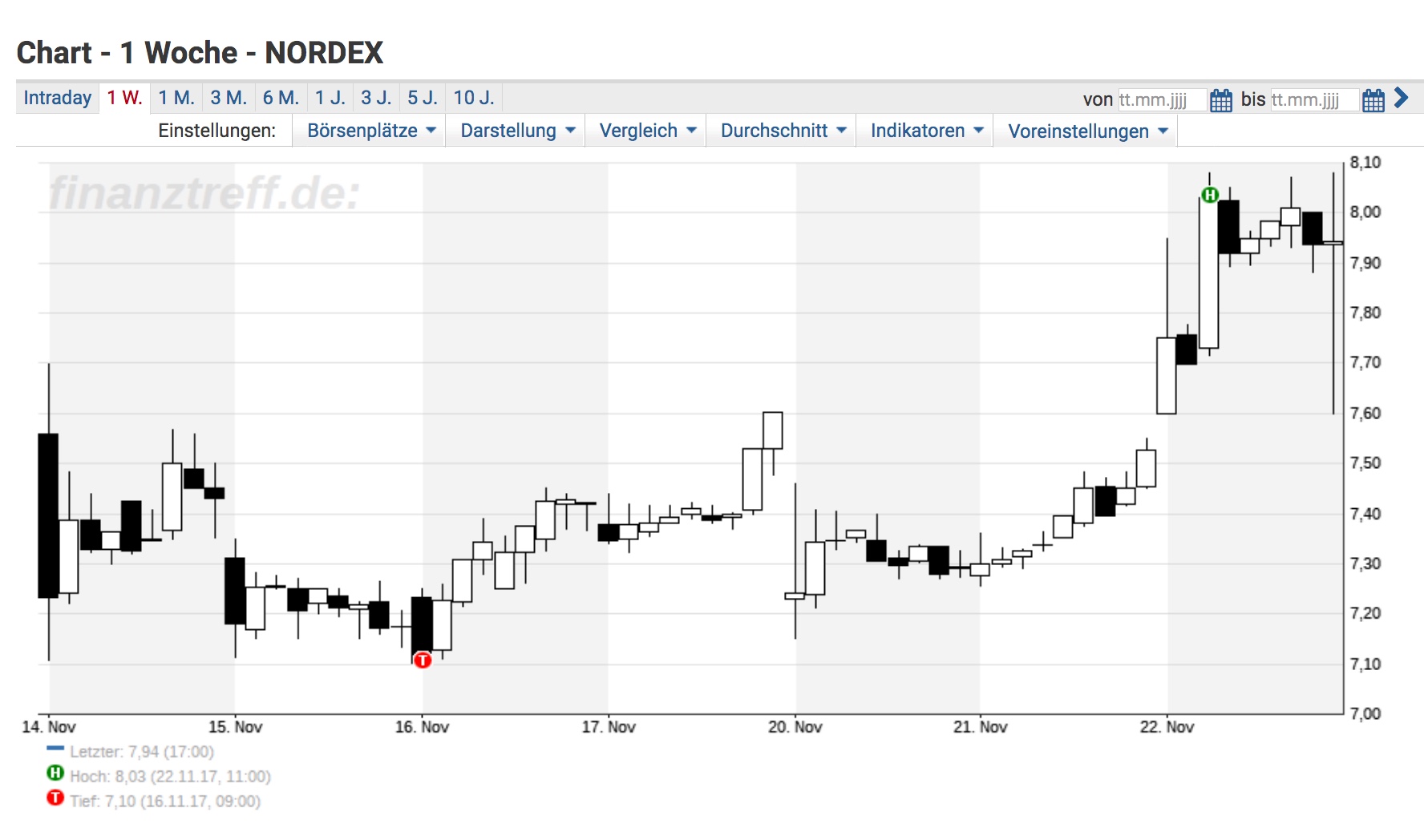Select the 3 M. timeframe tab
1424x840 pixels.
(x=229, y=98)
